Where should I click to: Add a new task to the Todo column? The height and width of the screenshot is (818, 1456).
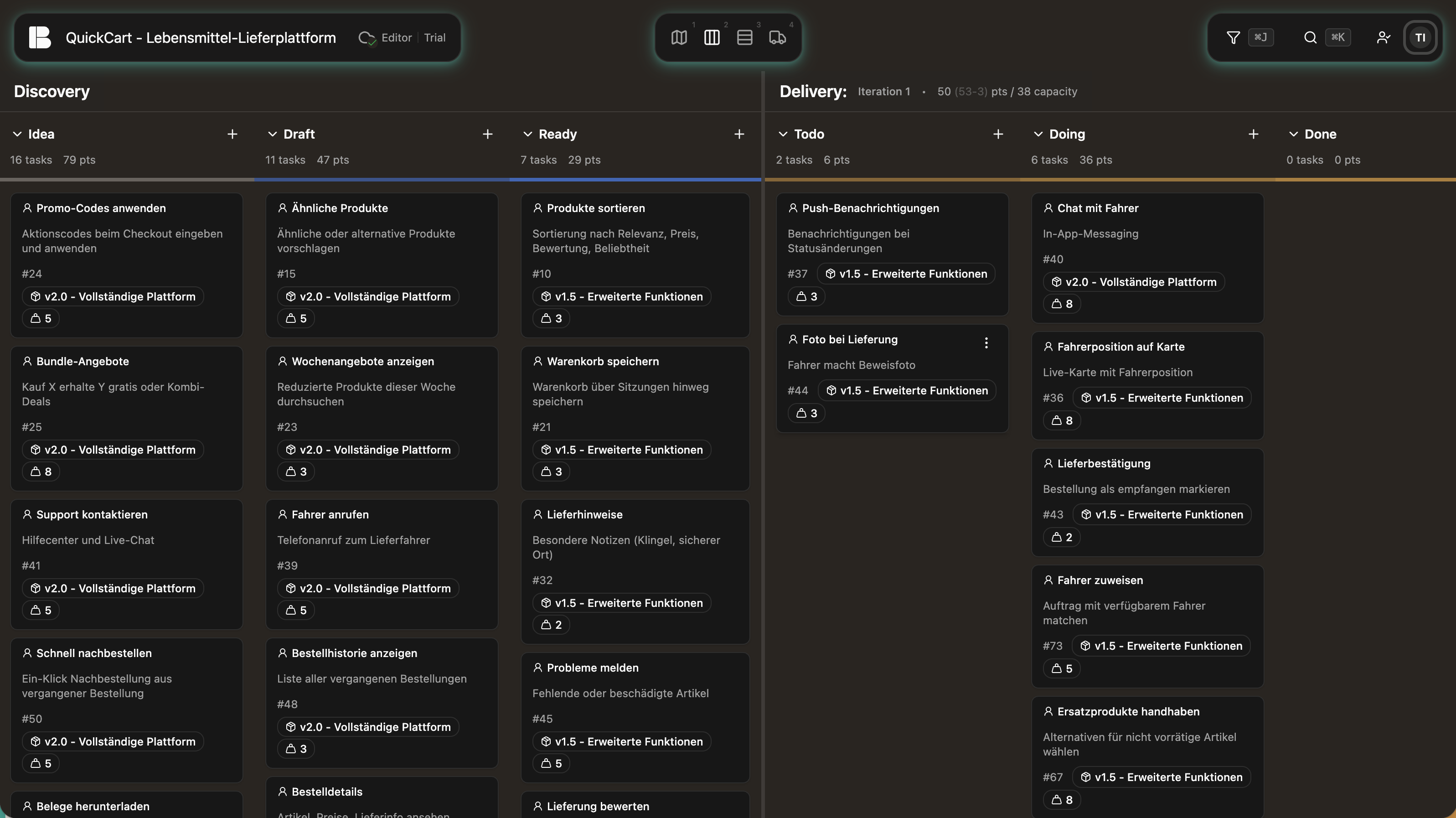pos(998,134)
